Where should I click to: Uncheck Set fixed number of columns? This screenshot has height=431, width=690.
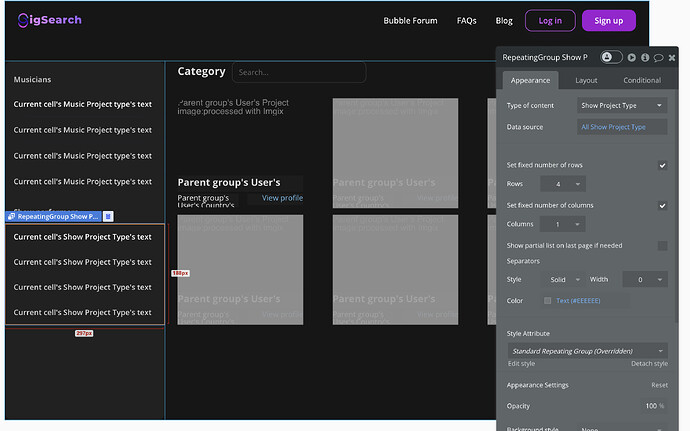662,206
